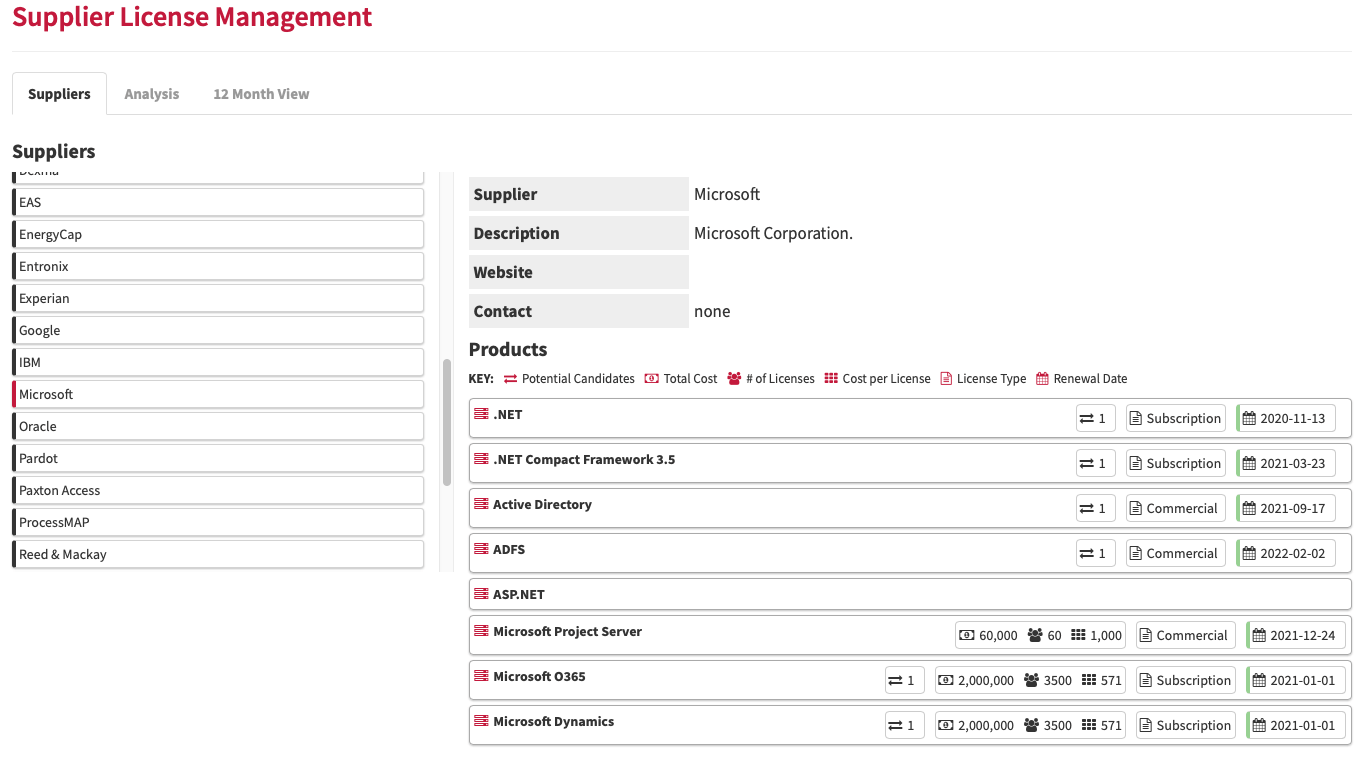Click the 2021-12-24 renewal date badge
This screenshot has height=778, width=1364.
1296,636
